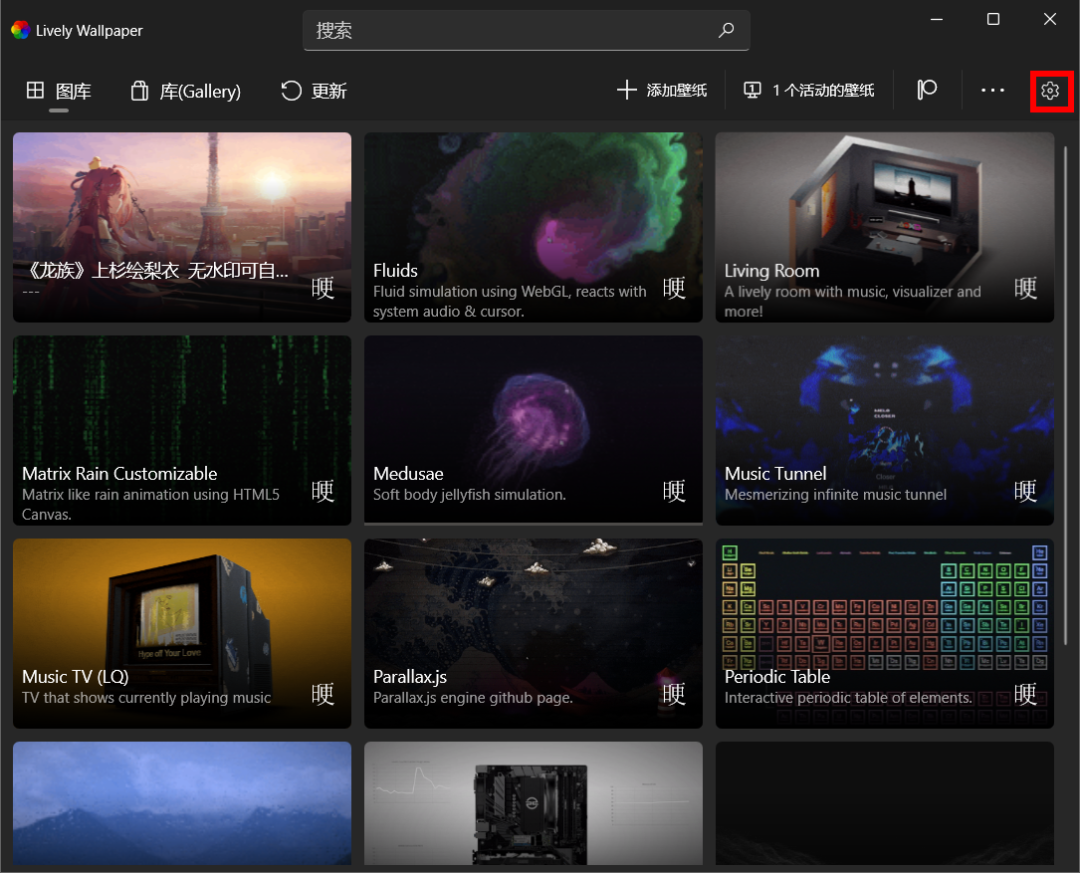Minimize the Lively Wallpaper window

click(x=937, y=19)
